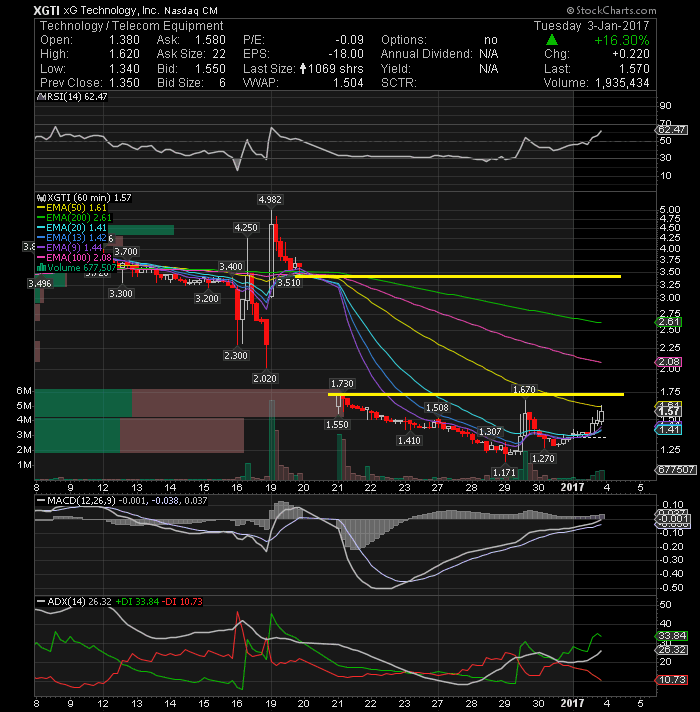
Task: Click the red 10.73 ADX axis tag
Action: click(x=671, y=680)
